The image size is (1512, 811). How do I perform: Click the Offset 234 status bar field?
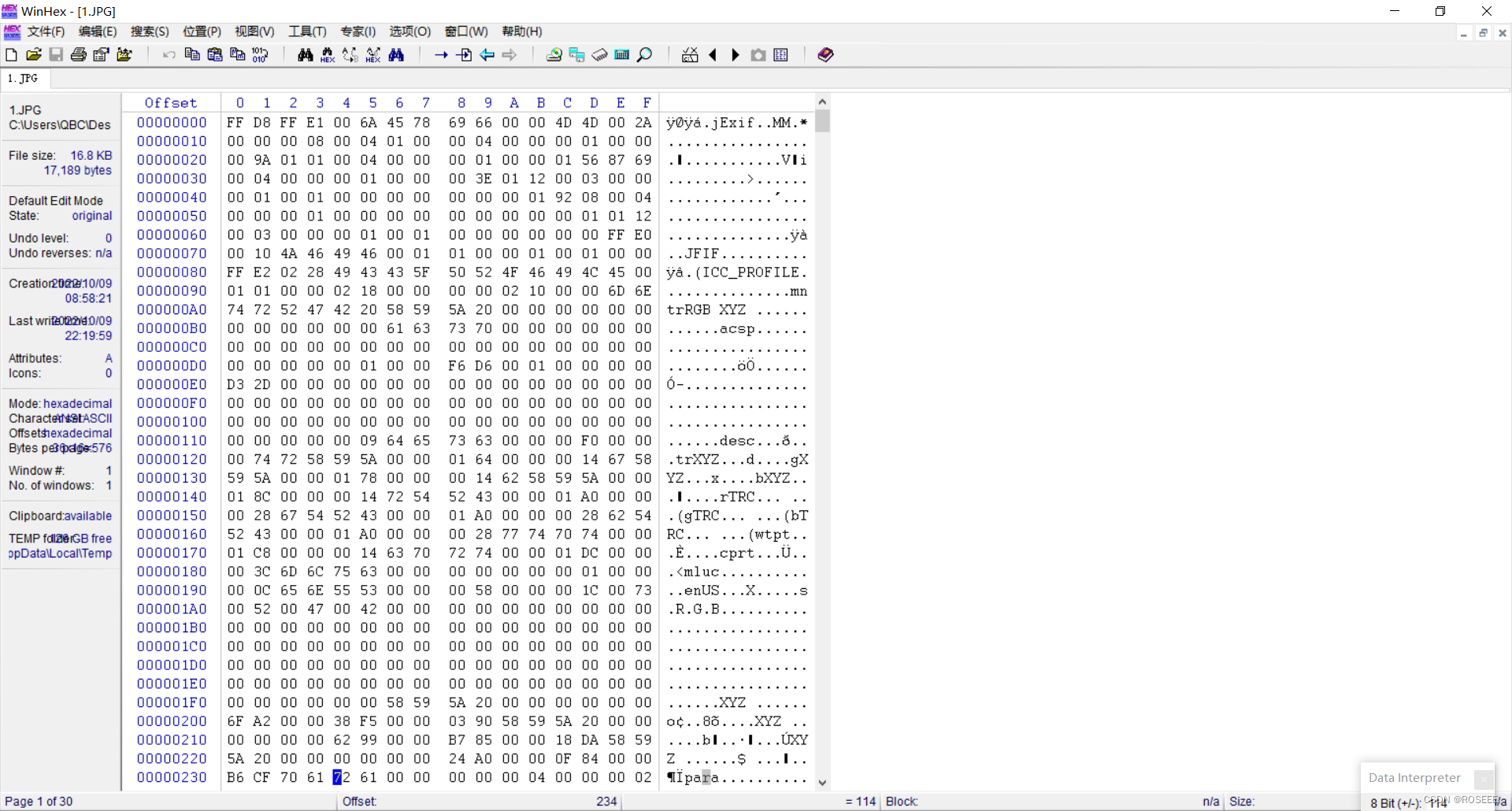[x=479, y=802]
